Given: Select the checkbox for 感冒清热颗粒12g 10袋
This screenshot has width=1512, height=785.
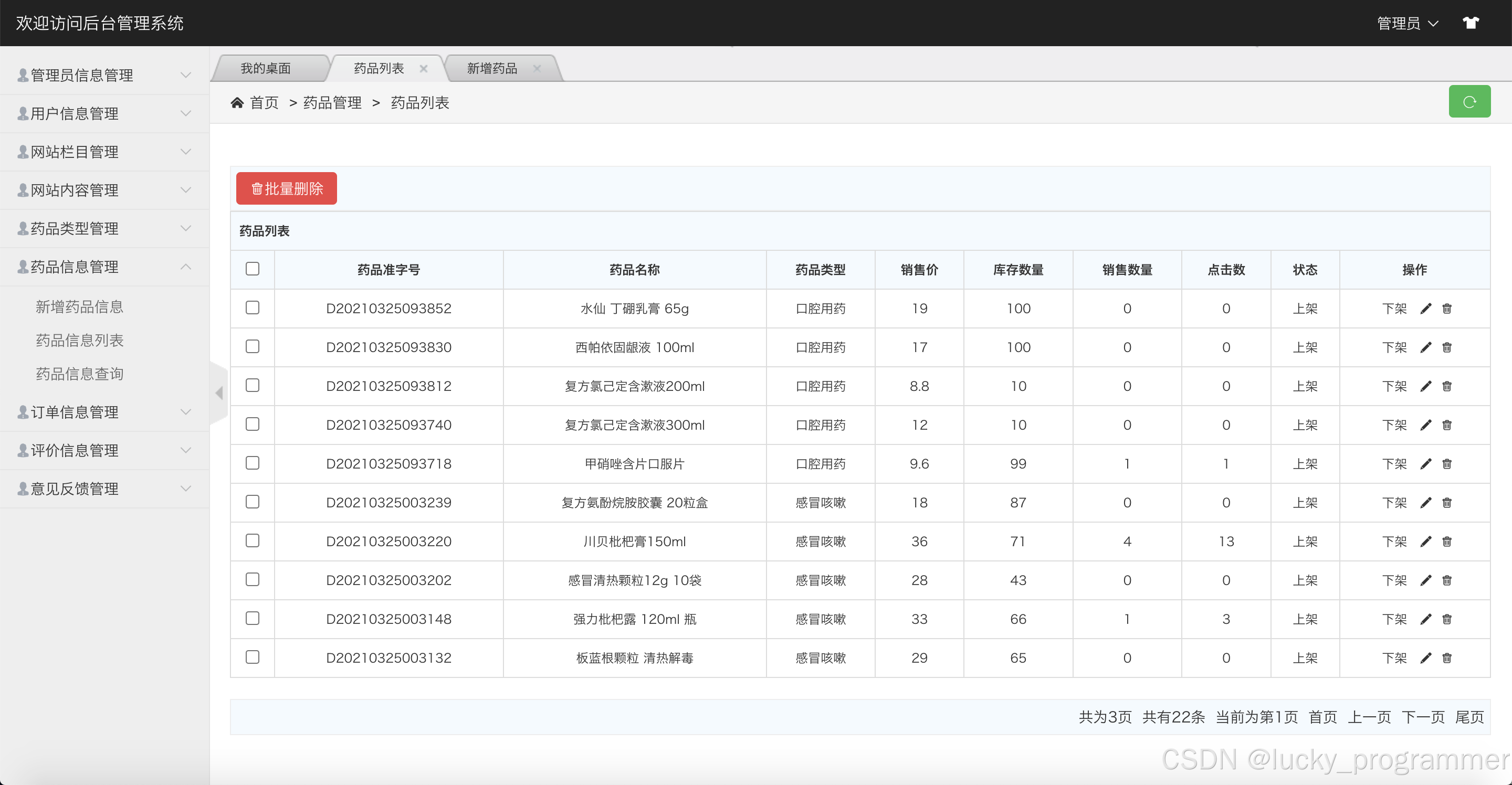Looking at the screenshot, I should (x=253, y=580).
